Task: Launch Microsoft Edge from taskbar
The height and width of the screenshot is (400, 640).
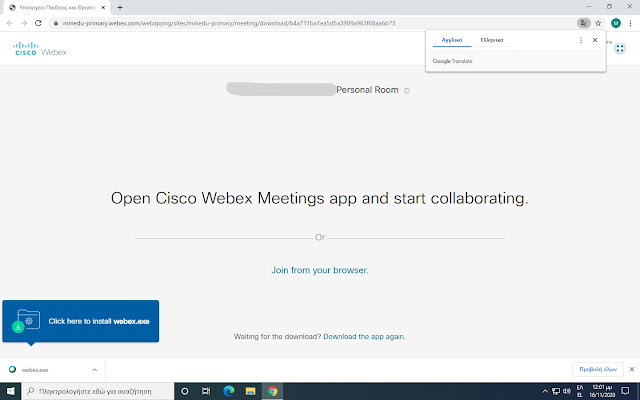Action: [229, 391]
